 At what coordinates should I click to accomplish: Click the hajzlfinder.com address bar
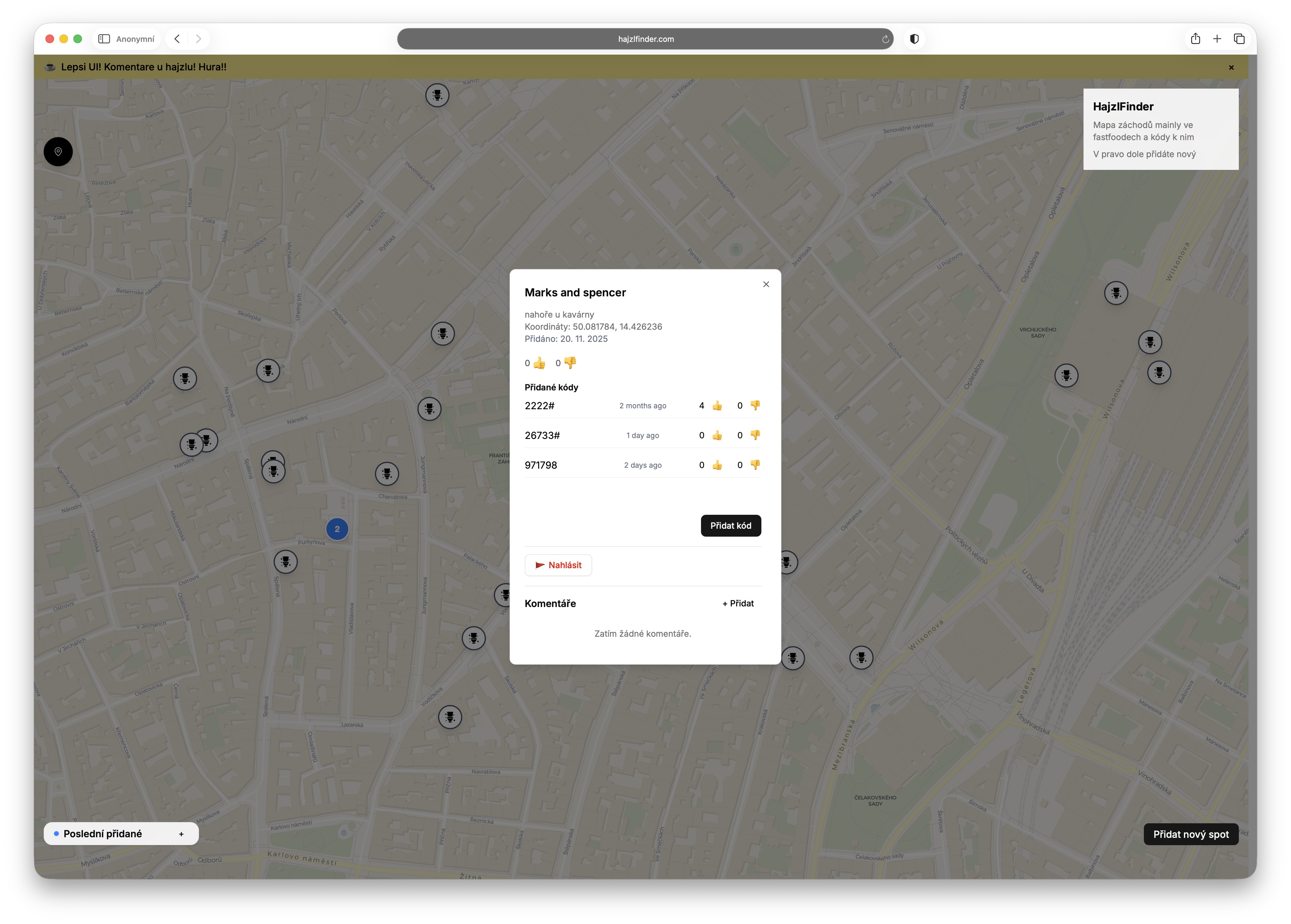645,39
